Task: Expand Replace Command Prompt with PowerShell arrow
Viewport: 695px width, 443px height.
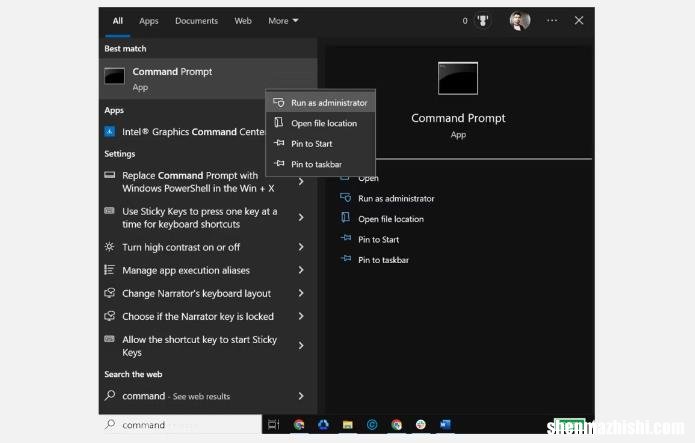Action: tap(301, 181)
